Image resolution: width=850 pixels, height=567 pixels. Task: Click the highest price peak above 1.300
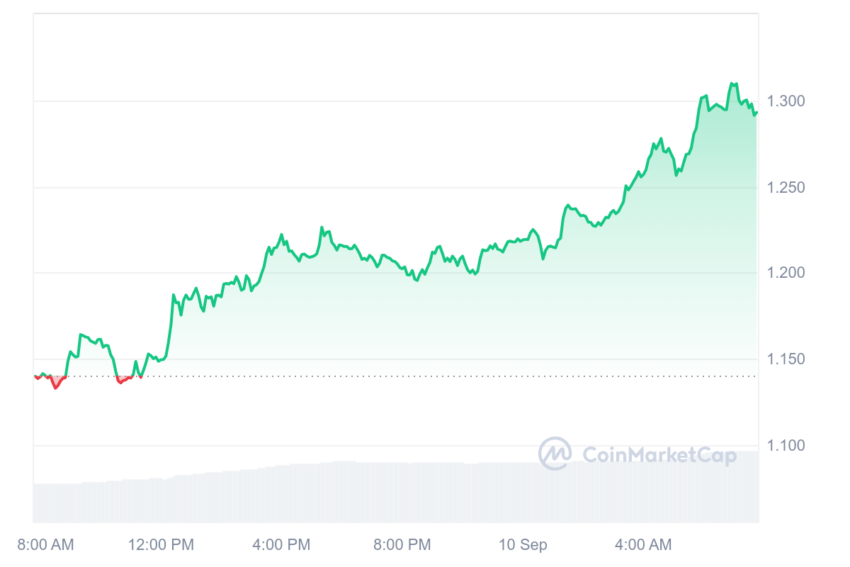point(733,84)
